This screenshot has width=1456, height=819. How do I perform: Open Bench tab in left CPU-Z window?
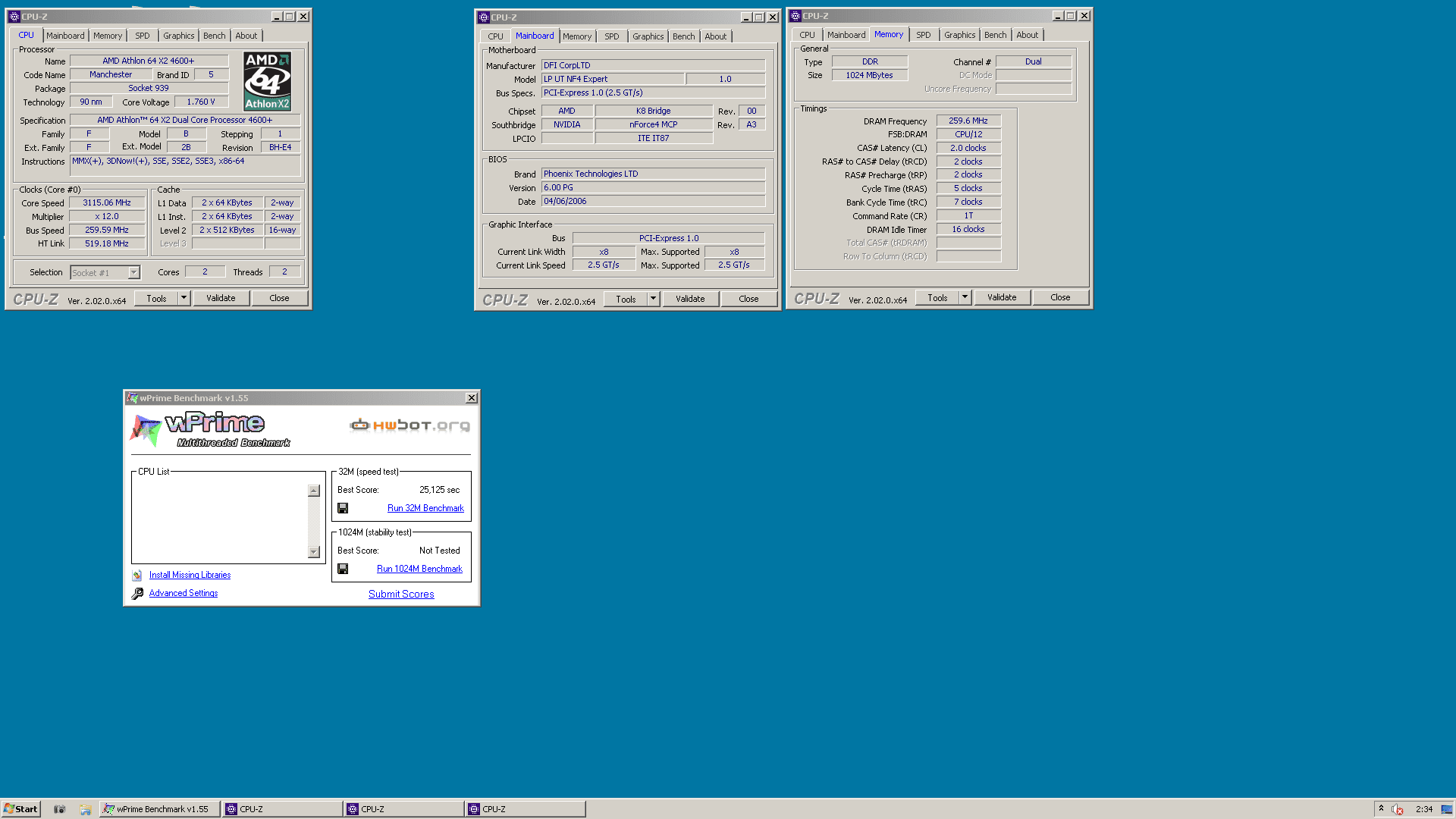coord(215,36)
